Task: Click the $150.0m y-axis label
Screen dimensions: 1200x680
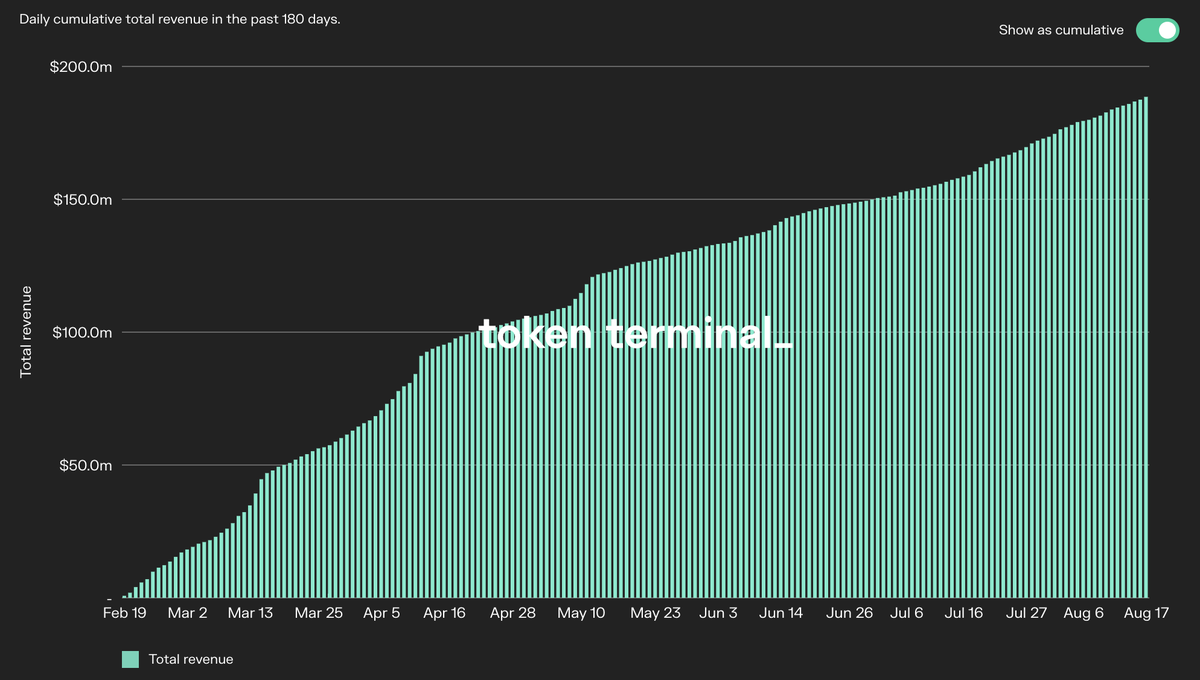Action: click(84, 200)
